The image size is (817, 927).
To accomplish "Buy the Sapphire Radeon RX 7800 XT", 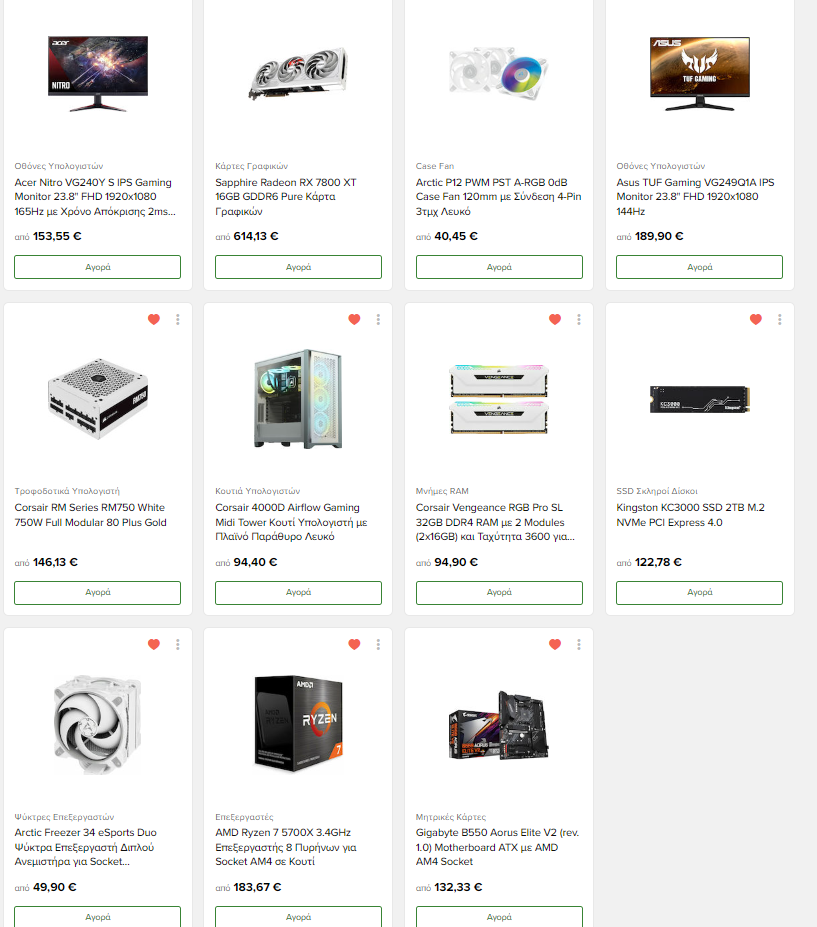I will click(298, 267).
